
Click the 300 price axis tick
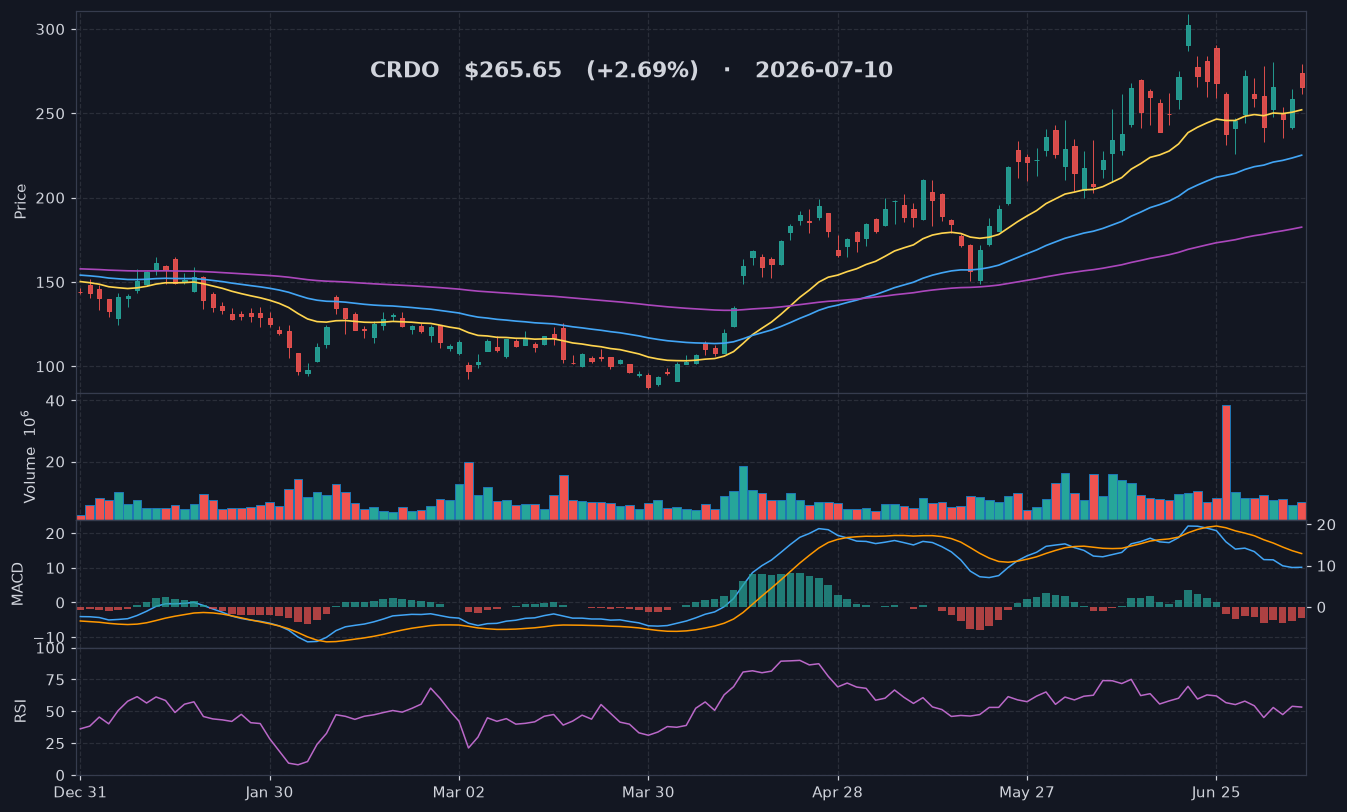coord(52,30)
